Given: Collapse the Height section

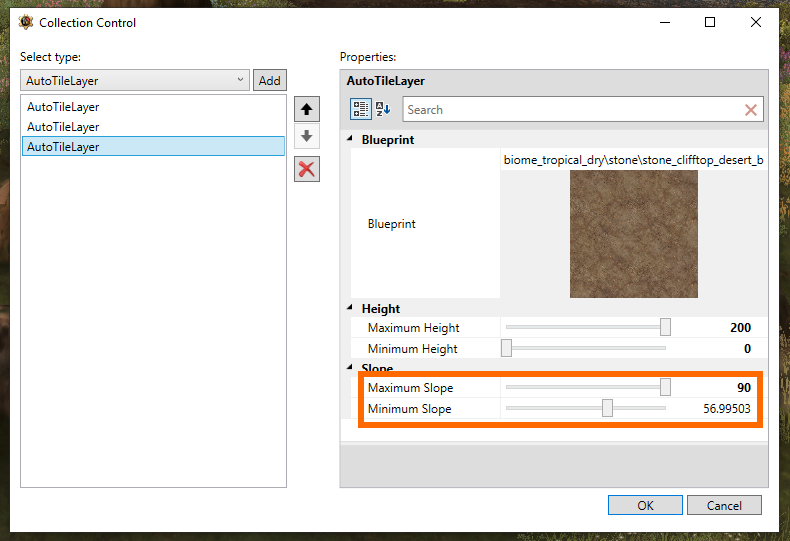Looking at the screenshot, I should [x=350, y=307].
